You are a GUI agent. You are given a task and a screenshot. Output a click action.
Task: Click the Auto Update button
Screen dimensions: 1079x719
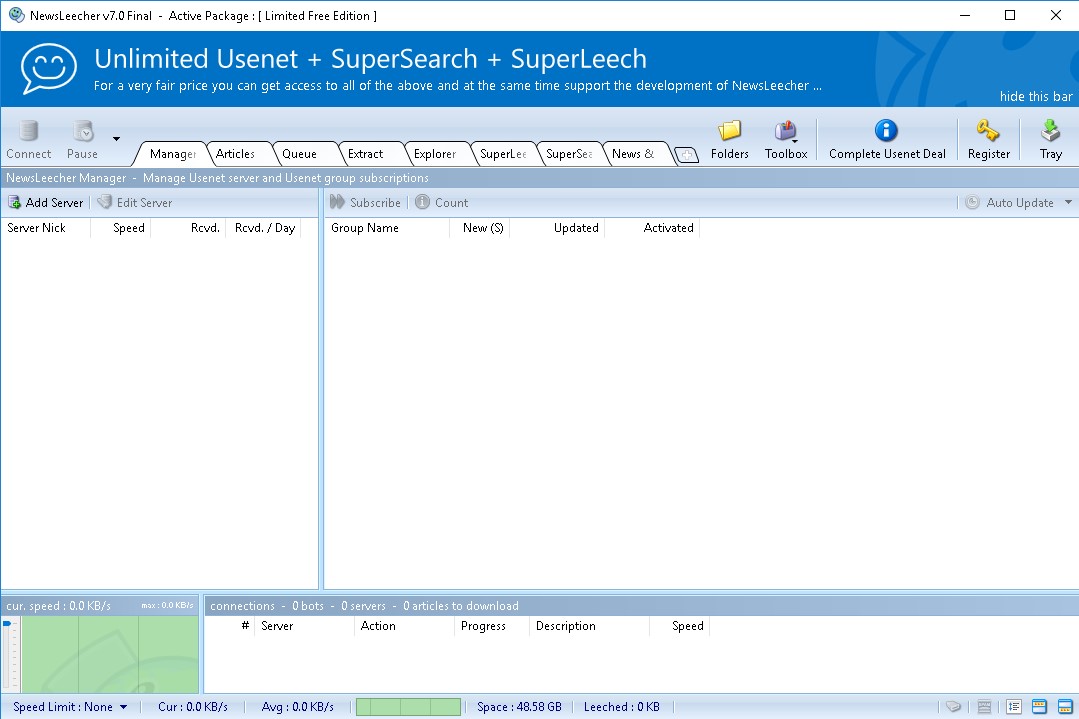pos(1009,202)
